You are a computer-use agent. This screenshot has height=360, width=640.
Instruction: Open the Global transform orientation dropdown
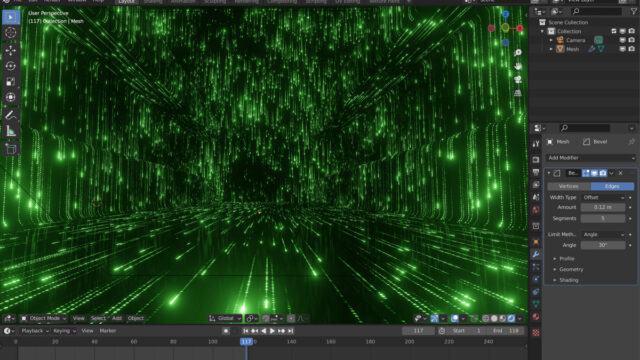225,318
